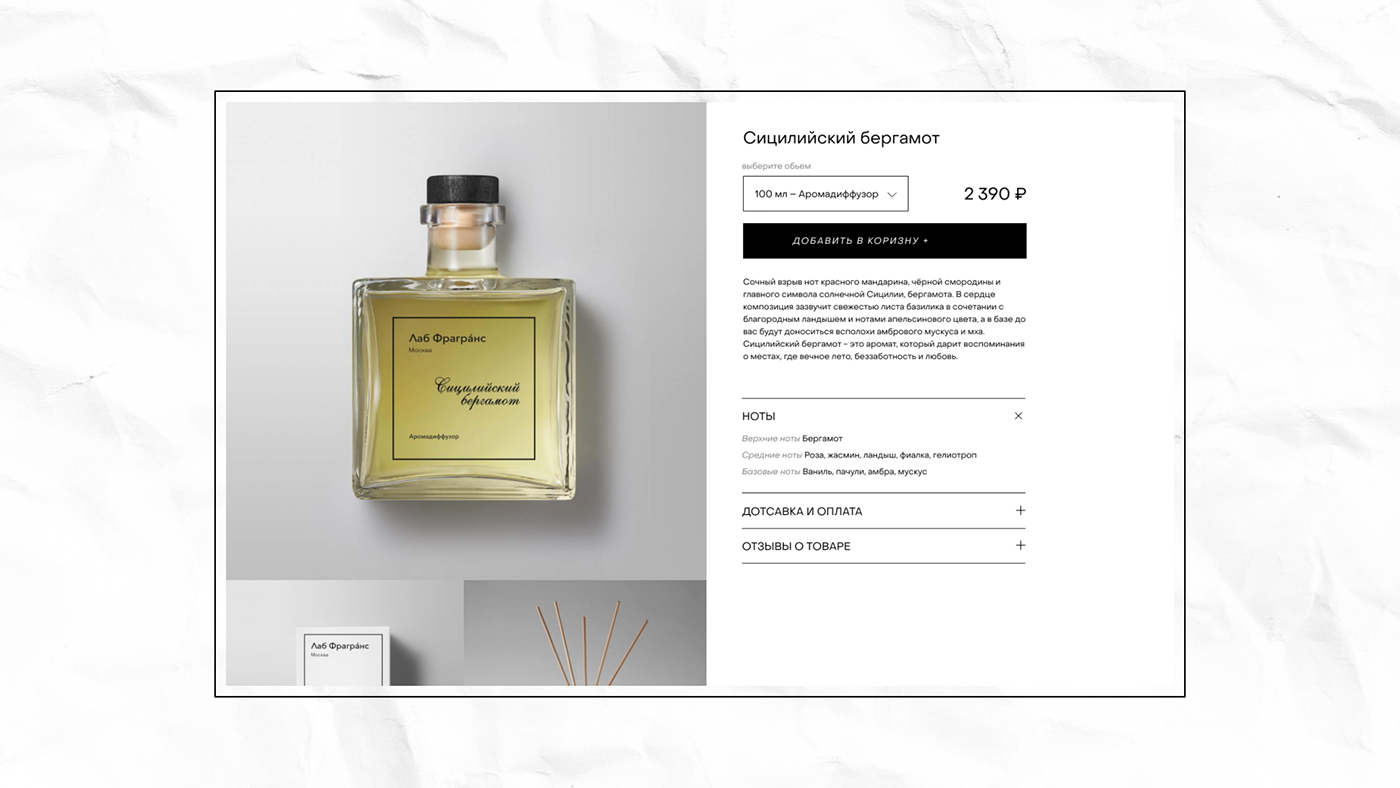Click the Верхние ноты Бергамот line
The height and width of the screenshot is (788, 1400).
click(792, 438)
